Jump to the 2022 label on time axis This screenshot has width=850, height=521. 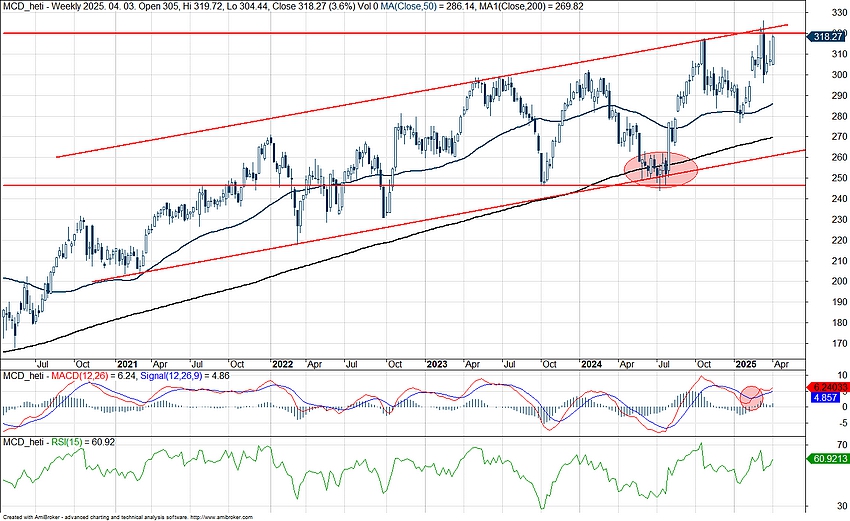(x=282, y=363)
